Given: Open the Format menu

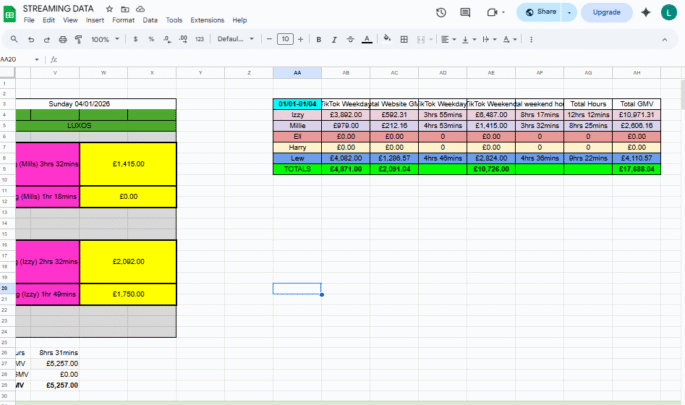Looking at the screenshot, I should (x=123, y=20).
